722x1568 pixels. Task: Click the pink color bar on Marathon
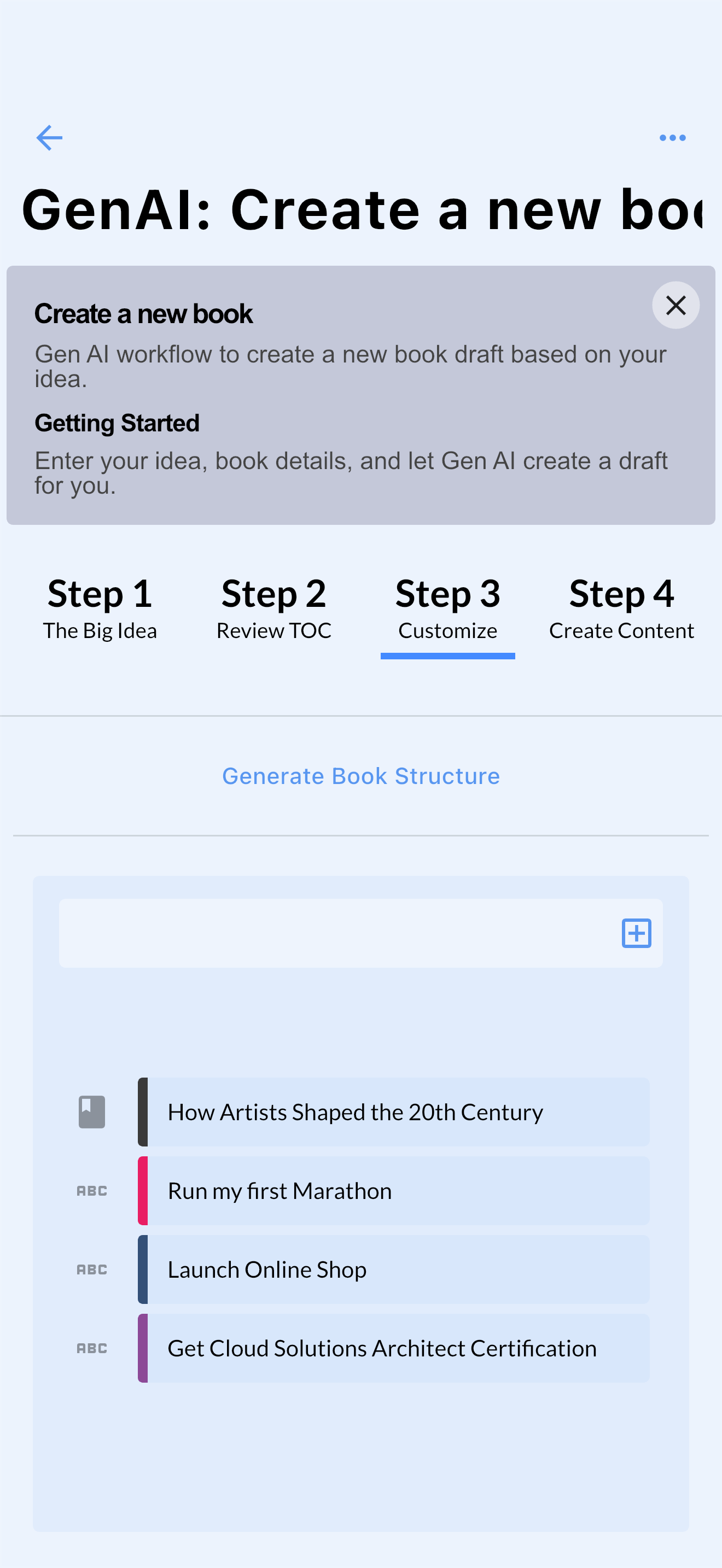[143, 1191]
